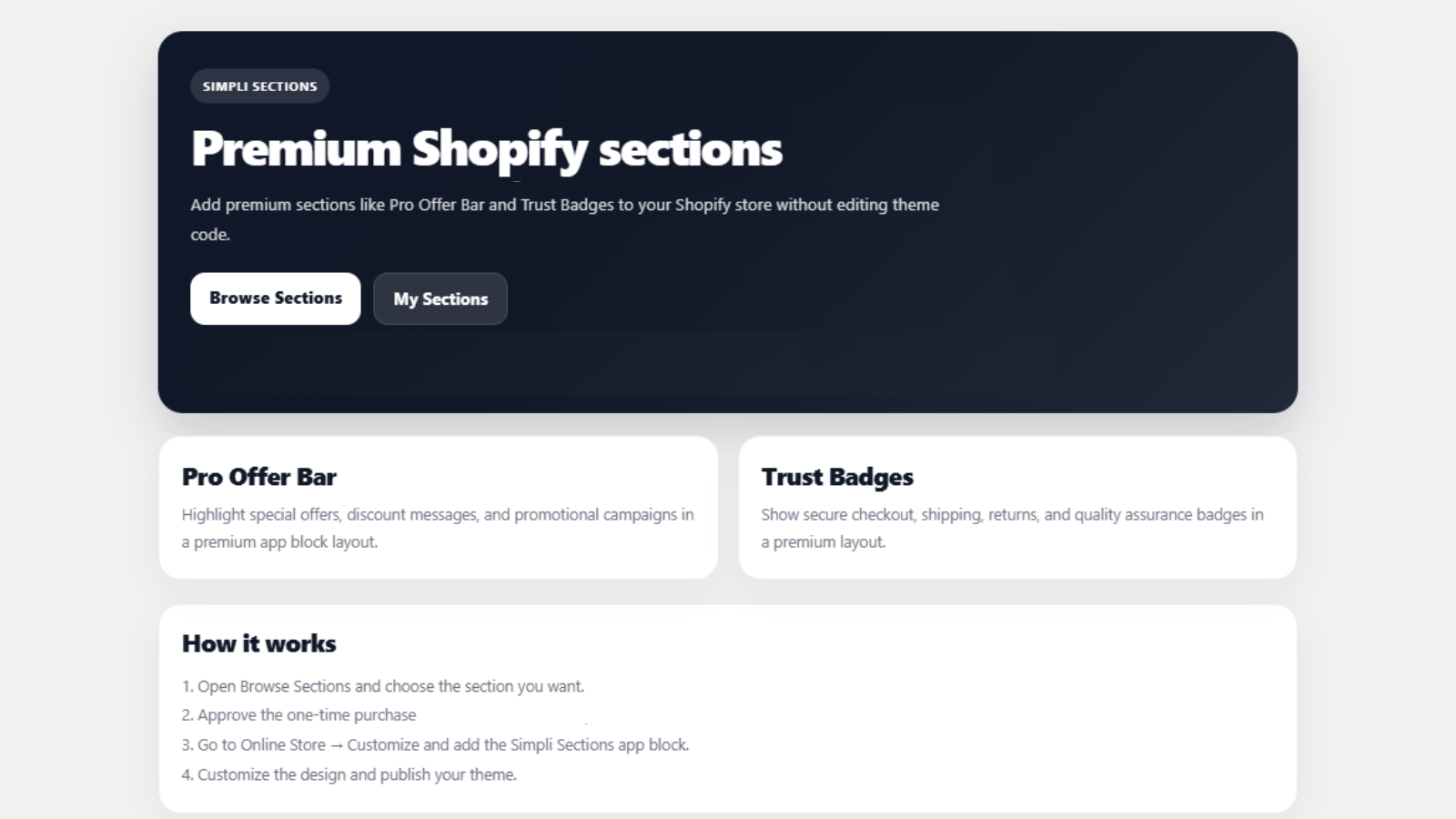The height and width of the screenshot is (819, 1456).
Task: Click the Online Store customize step
Action: coord(437,744)
